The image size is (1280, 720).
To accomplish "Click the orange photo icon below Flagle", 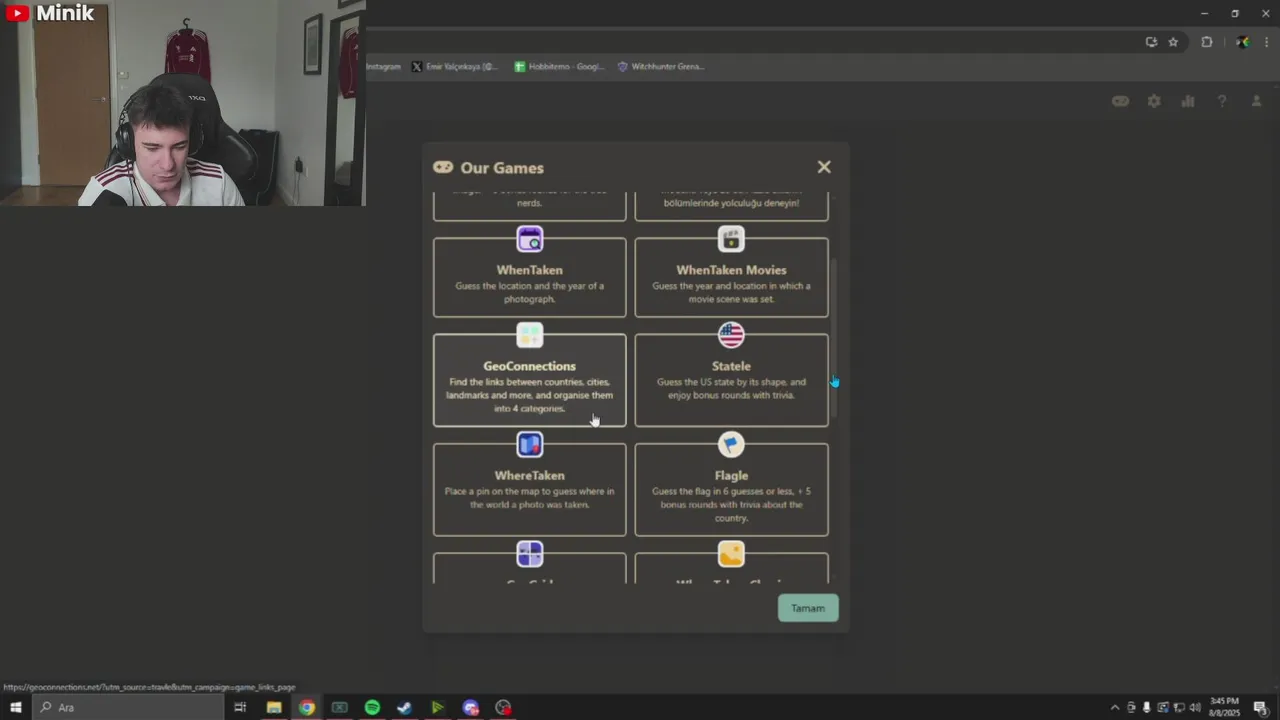I will click(731, 553).
